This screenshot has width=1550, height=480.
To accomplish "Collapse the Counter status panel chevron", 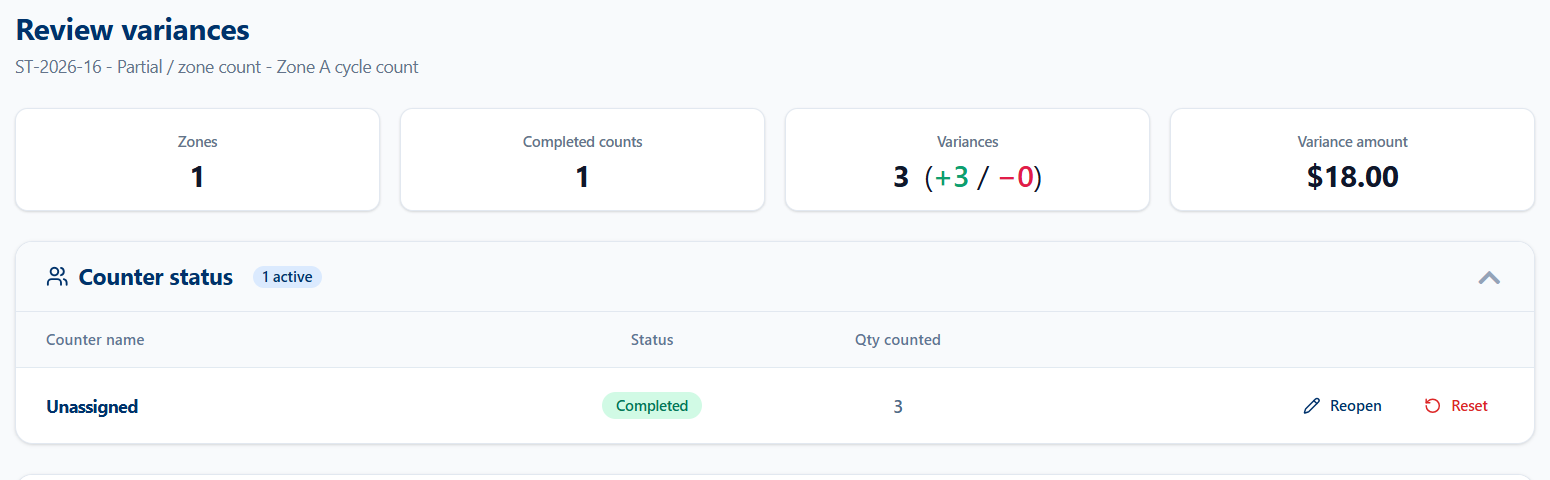I will [x=1489, y=277].
